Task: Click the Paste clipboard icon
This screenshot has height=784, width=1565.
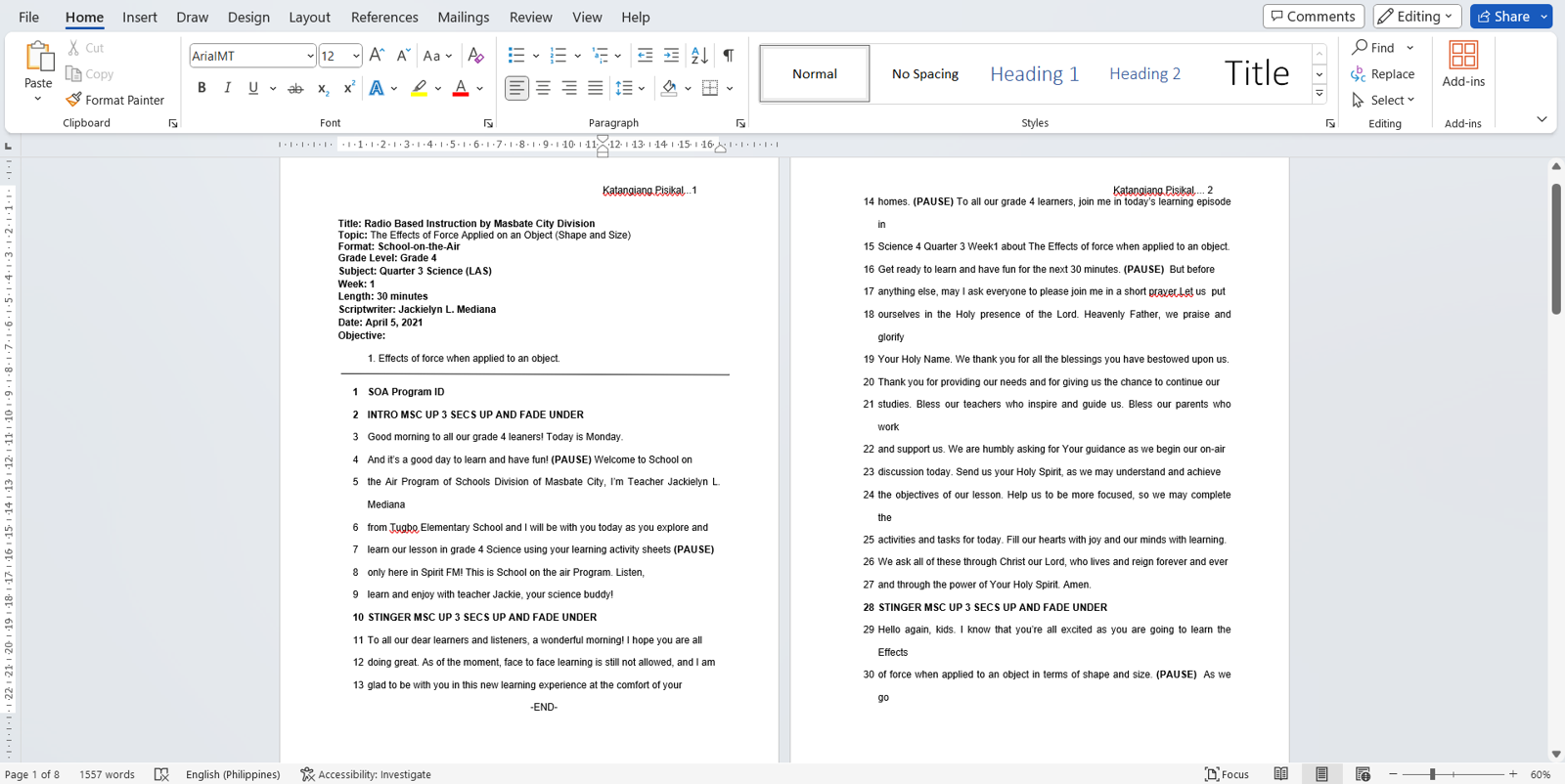Action: [38, 57]
